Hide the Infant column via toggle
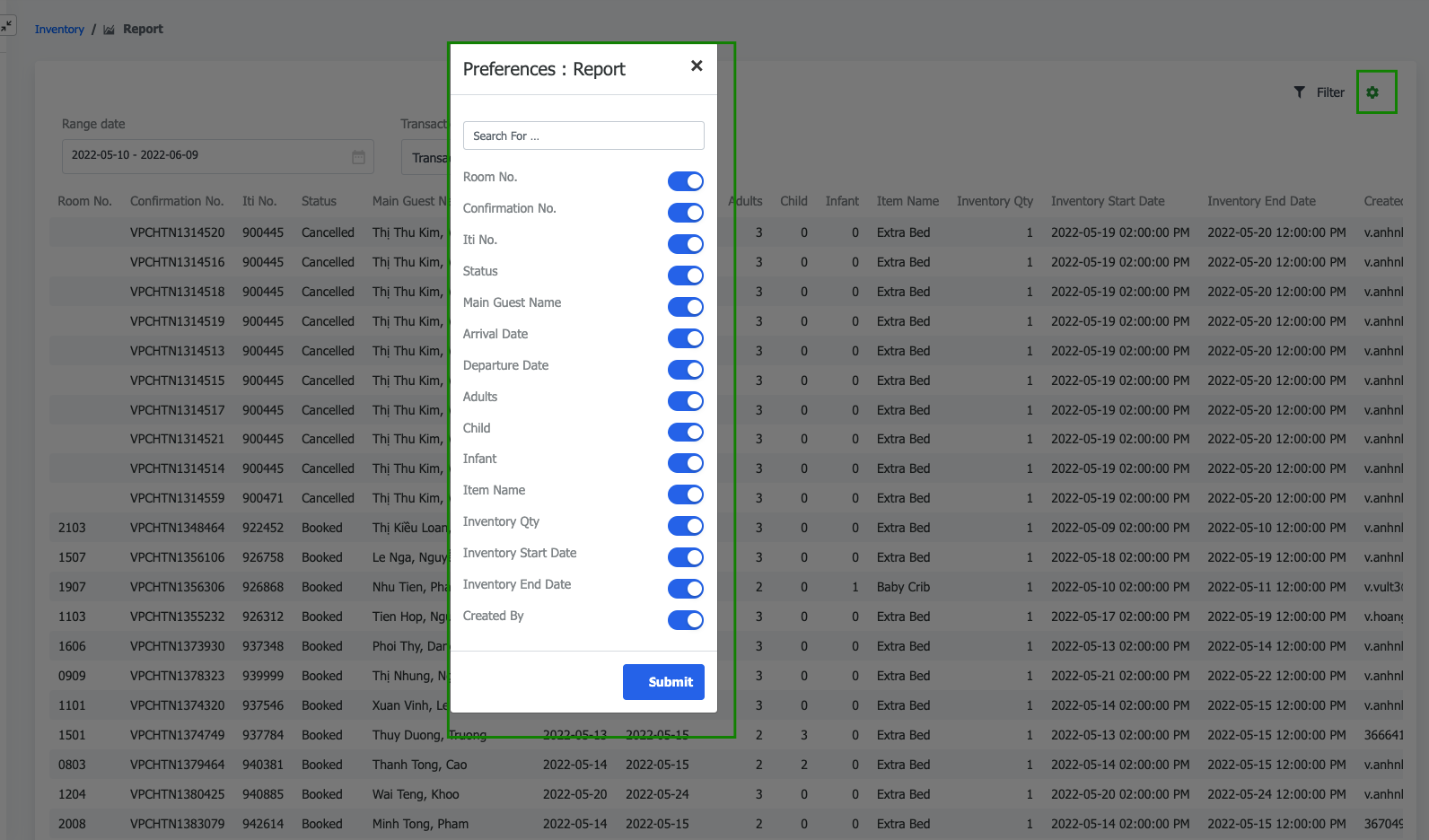This screenshot has width=1429, height=840. (685, 463)
